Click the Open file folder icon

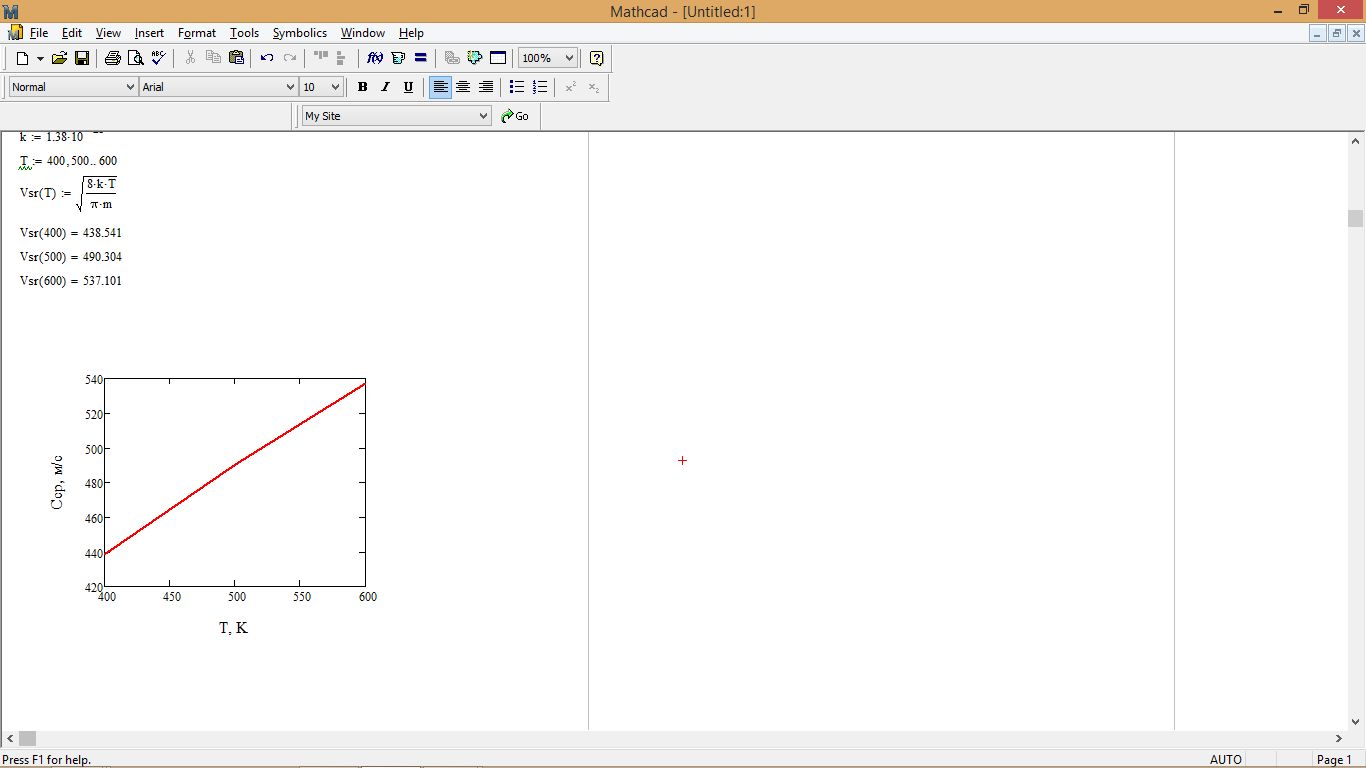pos(59,58)
